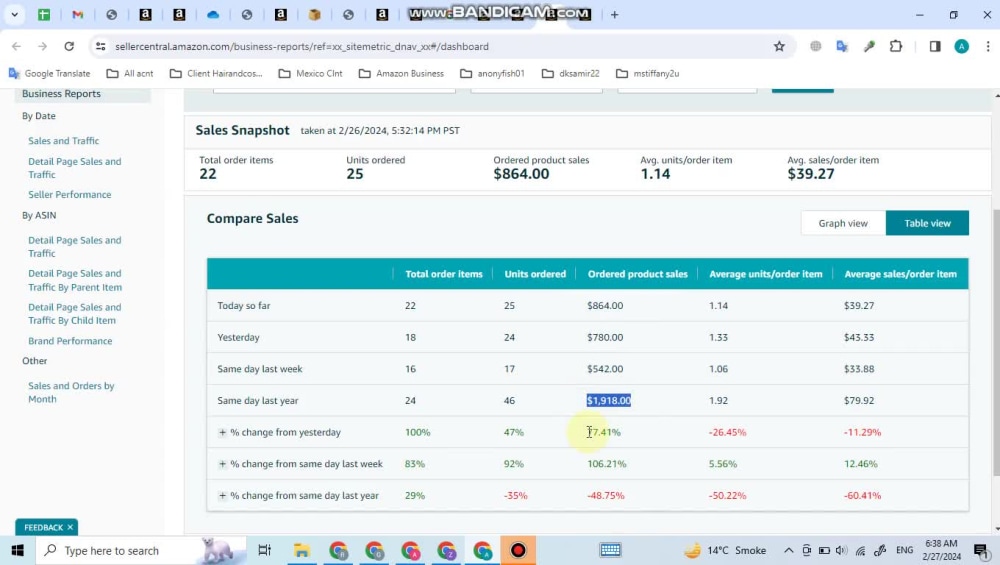Open the Windows Start menu
This screenshot has height=565, width=1000.
(x=17, y=550)
